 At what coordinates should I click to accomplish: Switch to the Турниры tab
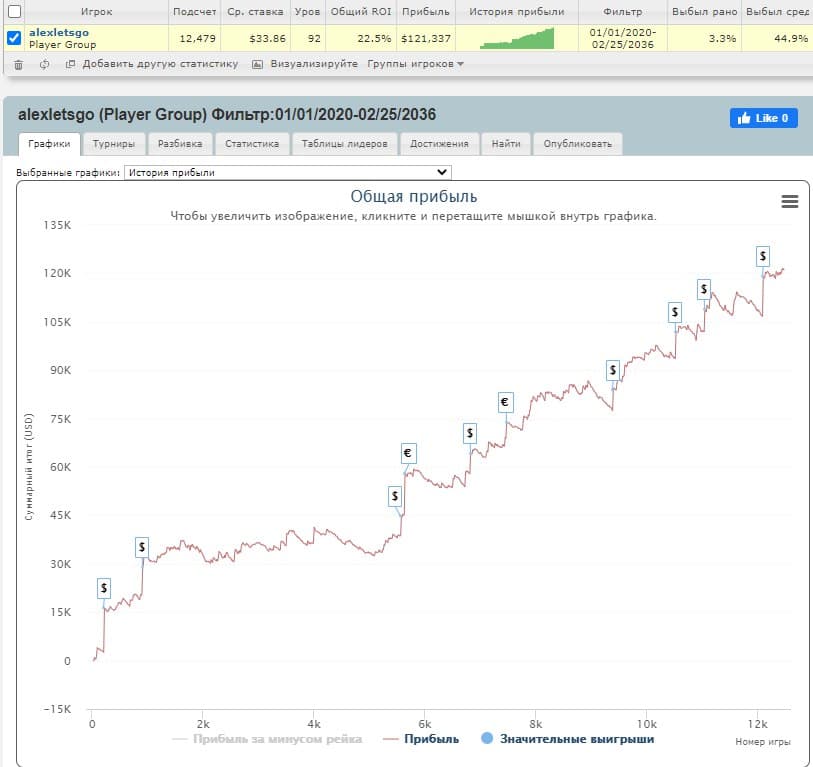tap(114, 144)
